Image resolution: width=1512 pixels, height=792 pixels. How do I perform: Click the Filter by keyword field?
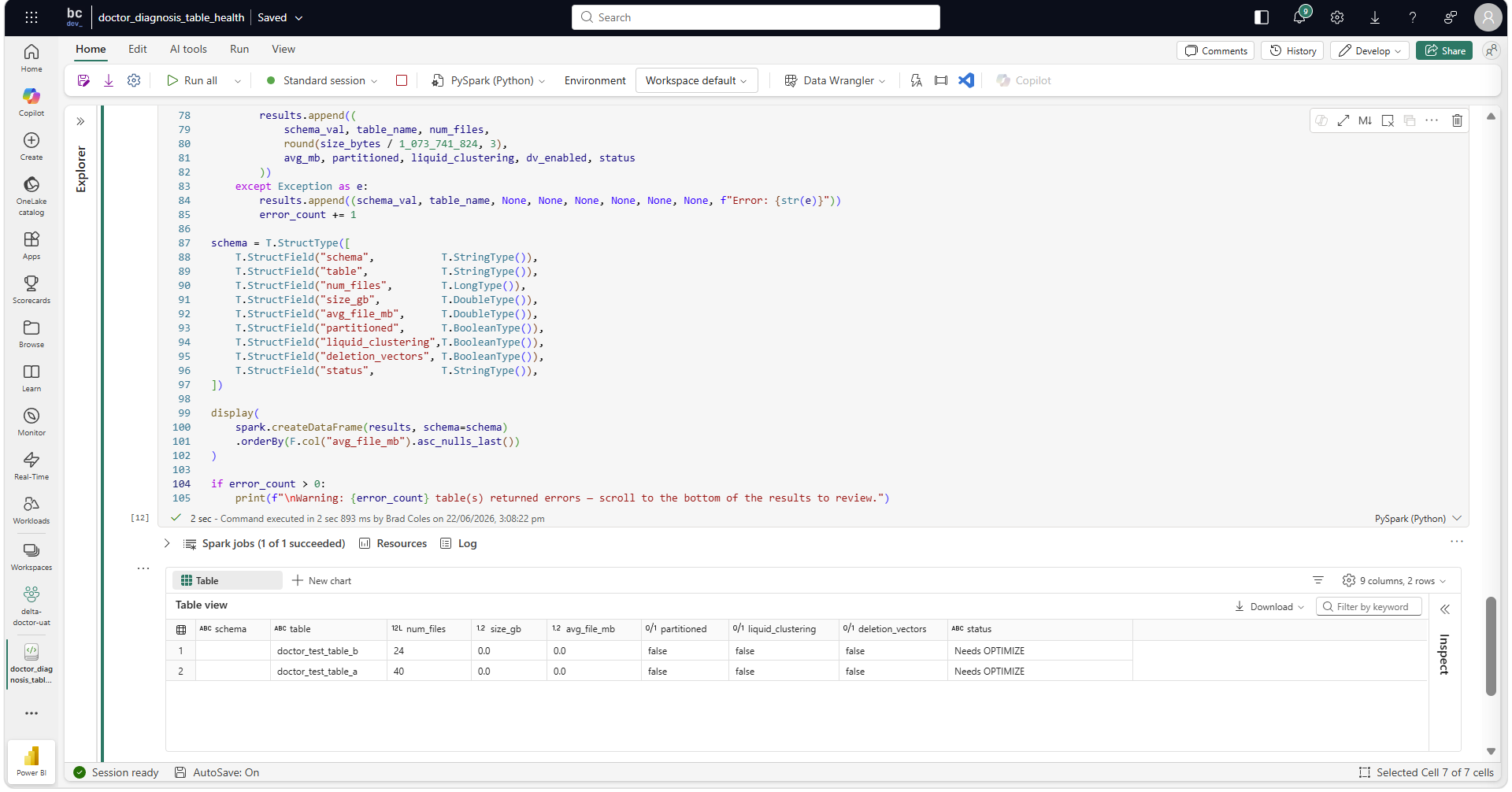pyautogui.click(x=1369, y=606)
